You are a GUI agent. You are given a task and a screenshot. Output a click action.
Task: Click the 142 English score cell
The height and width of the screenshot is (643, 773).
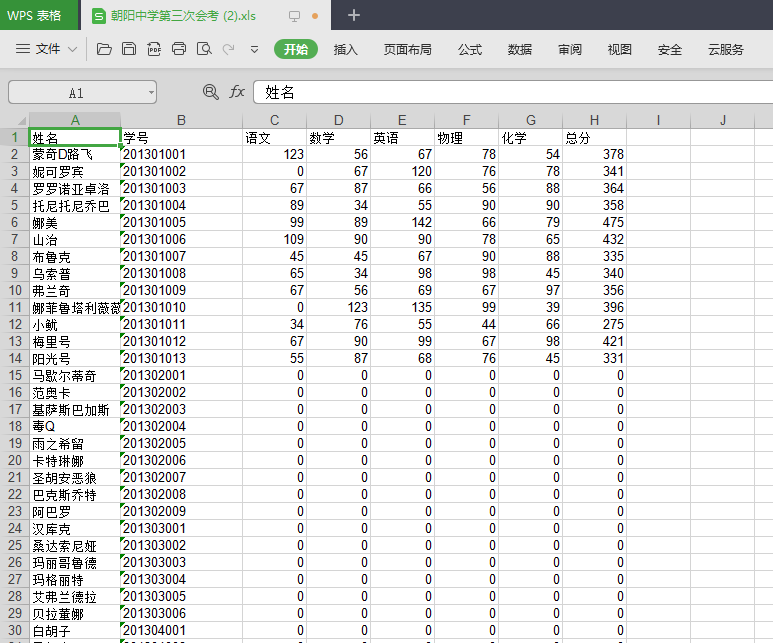point(402,222)
